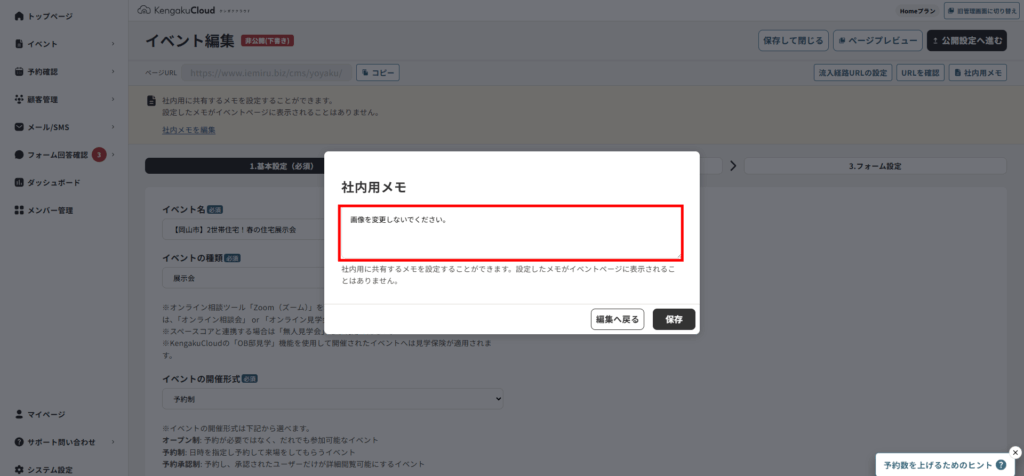The width and height of the screenshot is (1024, 476).
Task: Click the 顧客管理 people icon
Action: [x=19, y=99]
